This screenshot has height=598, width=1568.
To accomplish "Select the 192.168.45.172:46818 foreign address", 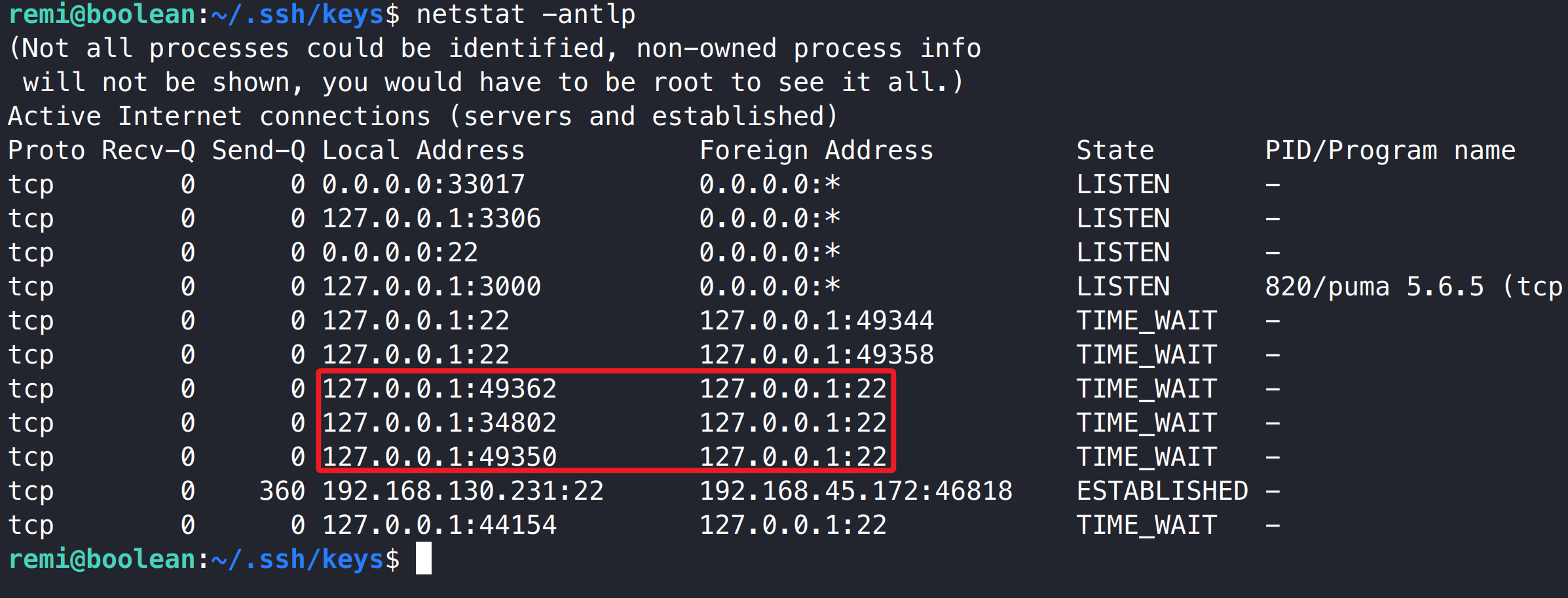I will [855, 491].
